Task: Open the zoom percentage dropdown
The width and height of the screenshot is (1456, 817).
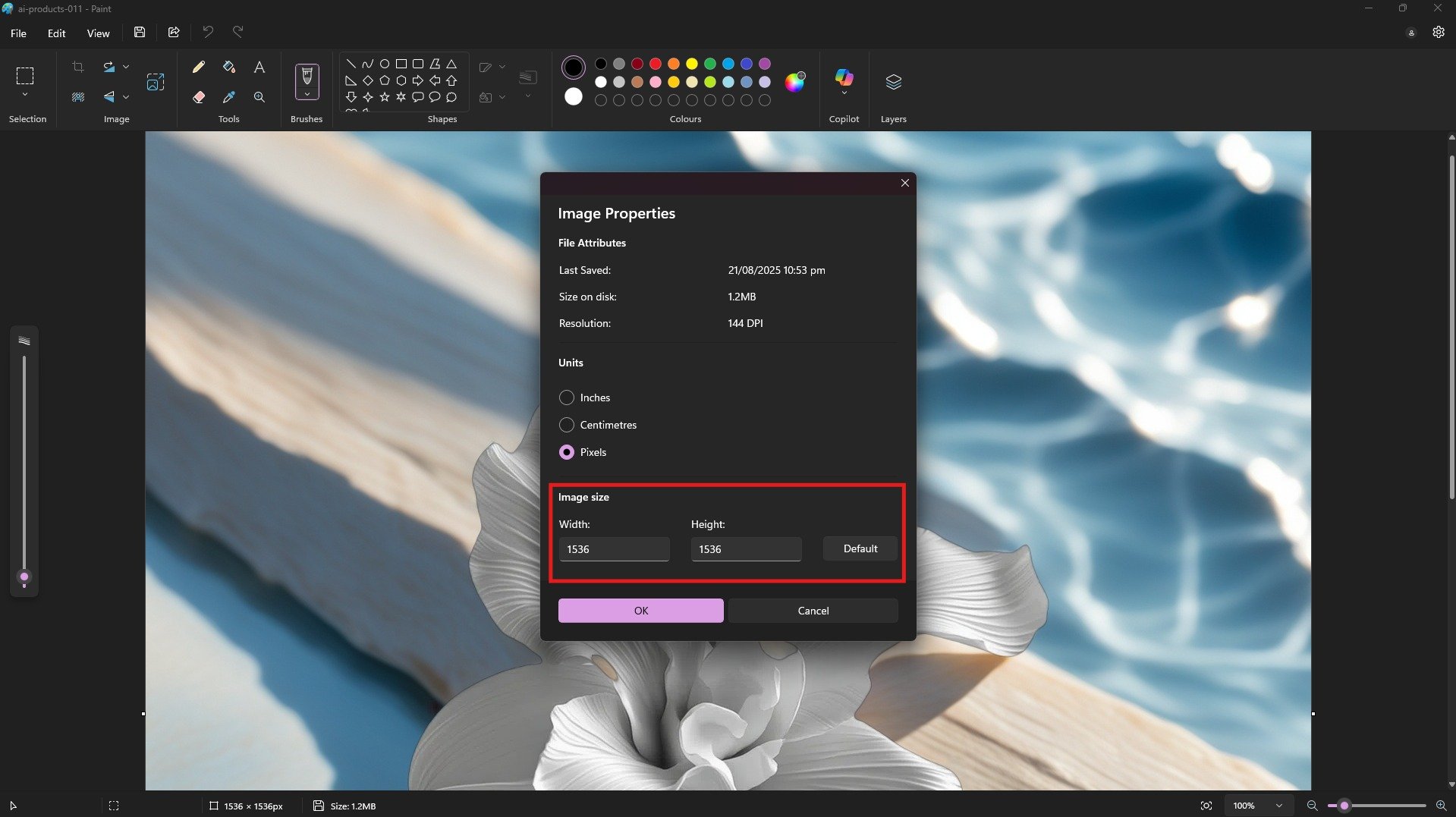Action: [x=1279, y=806]
